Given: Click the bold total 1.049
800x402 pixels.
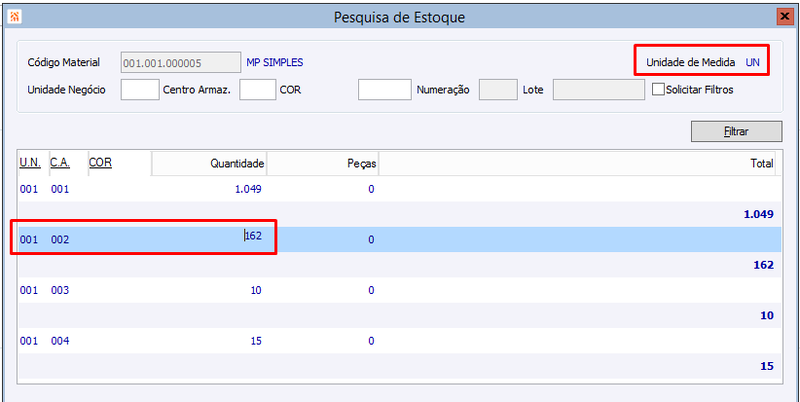Looking at the screenshot, I should 759,214.
